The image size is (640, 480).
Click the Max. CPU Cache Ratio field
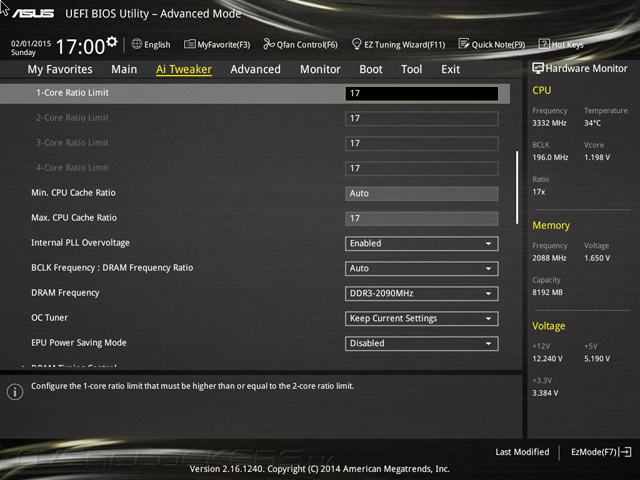[422, 218]
